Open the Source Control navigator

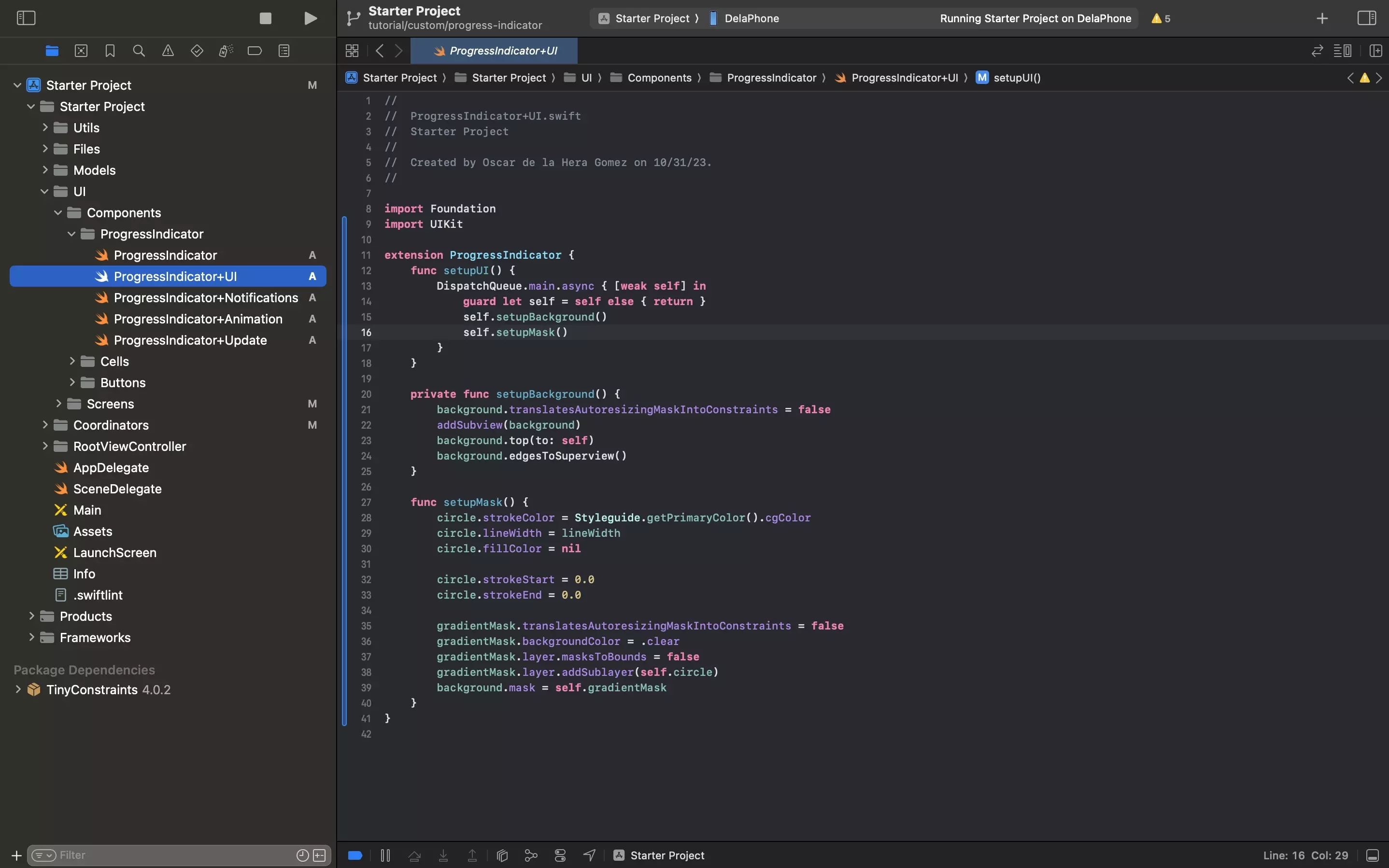(x=81, y=51)
